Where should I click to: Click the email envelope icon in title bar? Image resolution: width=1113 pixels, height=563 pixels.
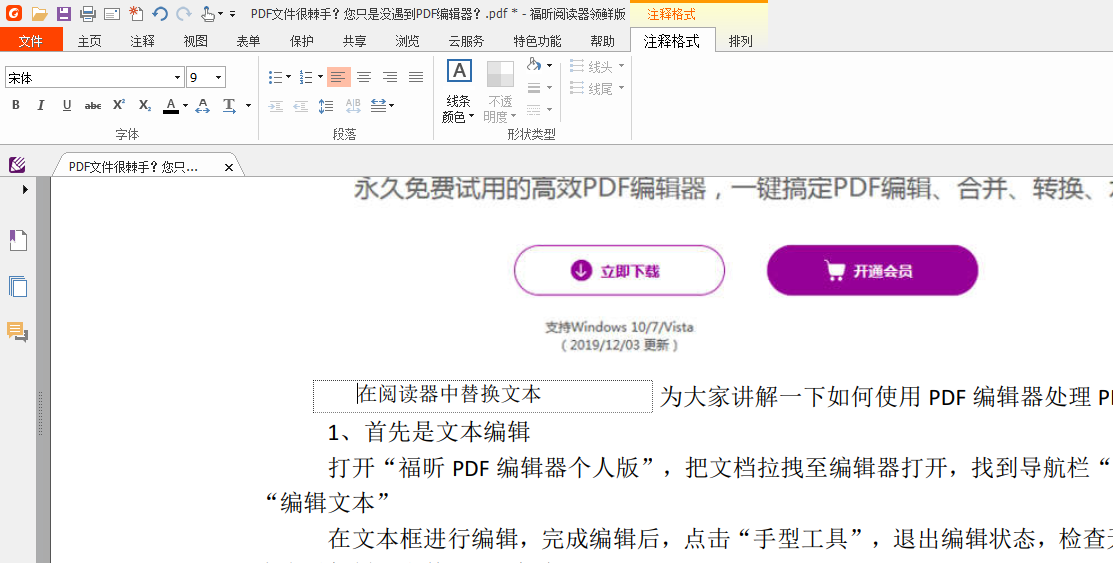[x=111, y=13]
